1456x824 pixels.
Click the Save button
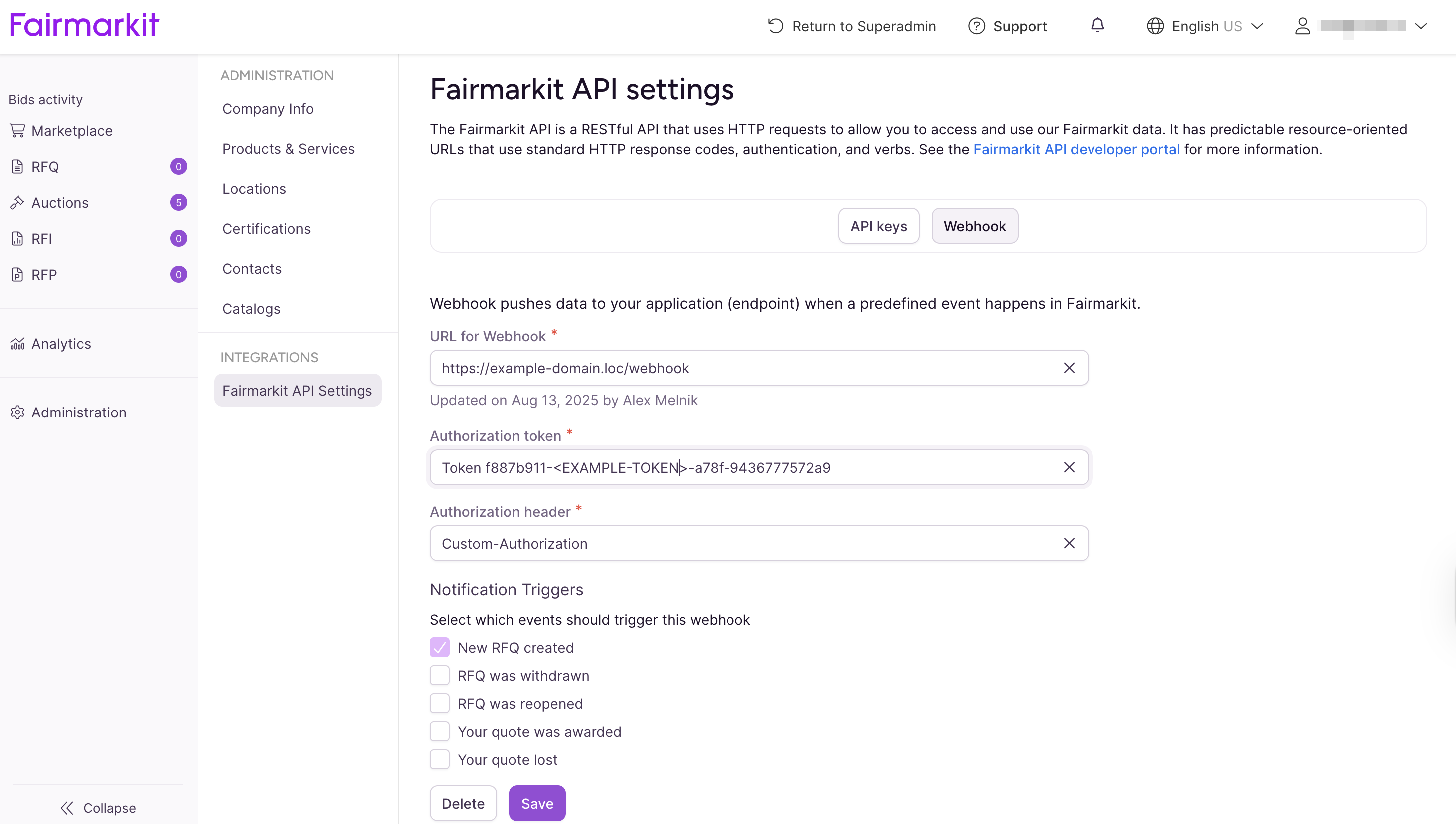point(537,803)
